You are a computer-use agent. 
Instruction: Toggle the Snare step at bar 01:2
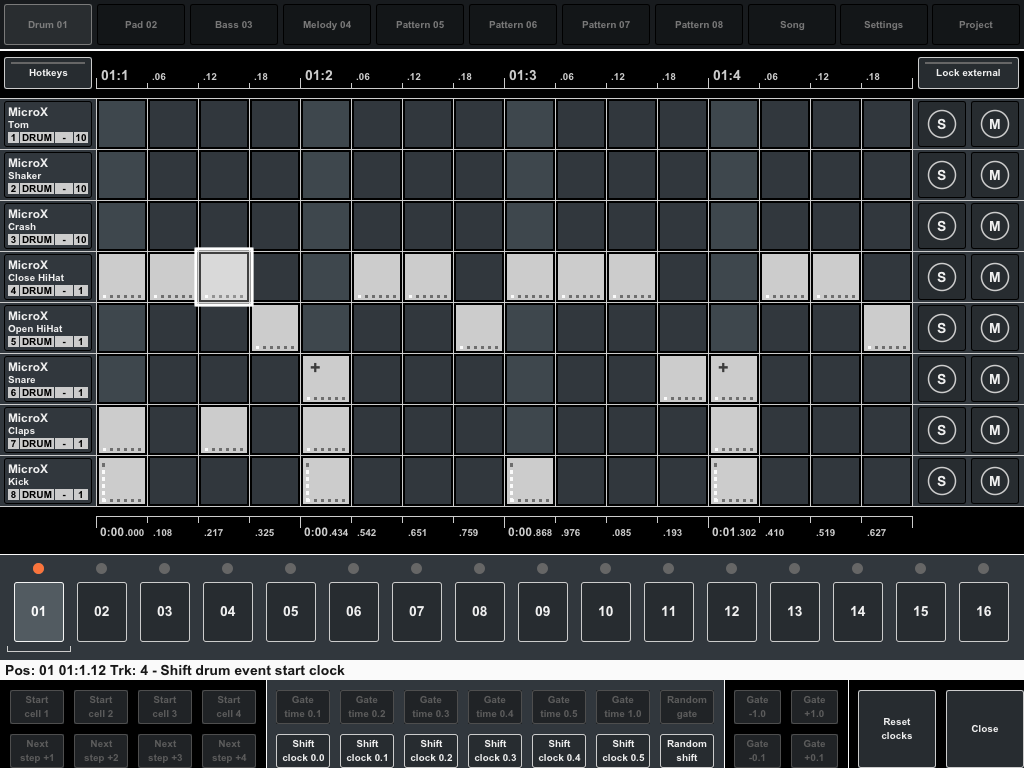(325, 379)
